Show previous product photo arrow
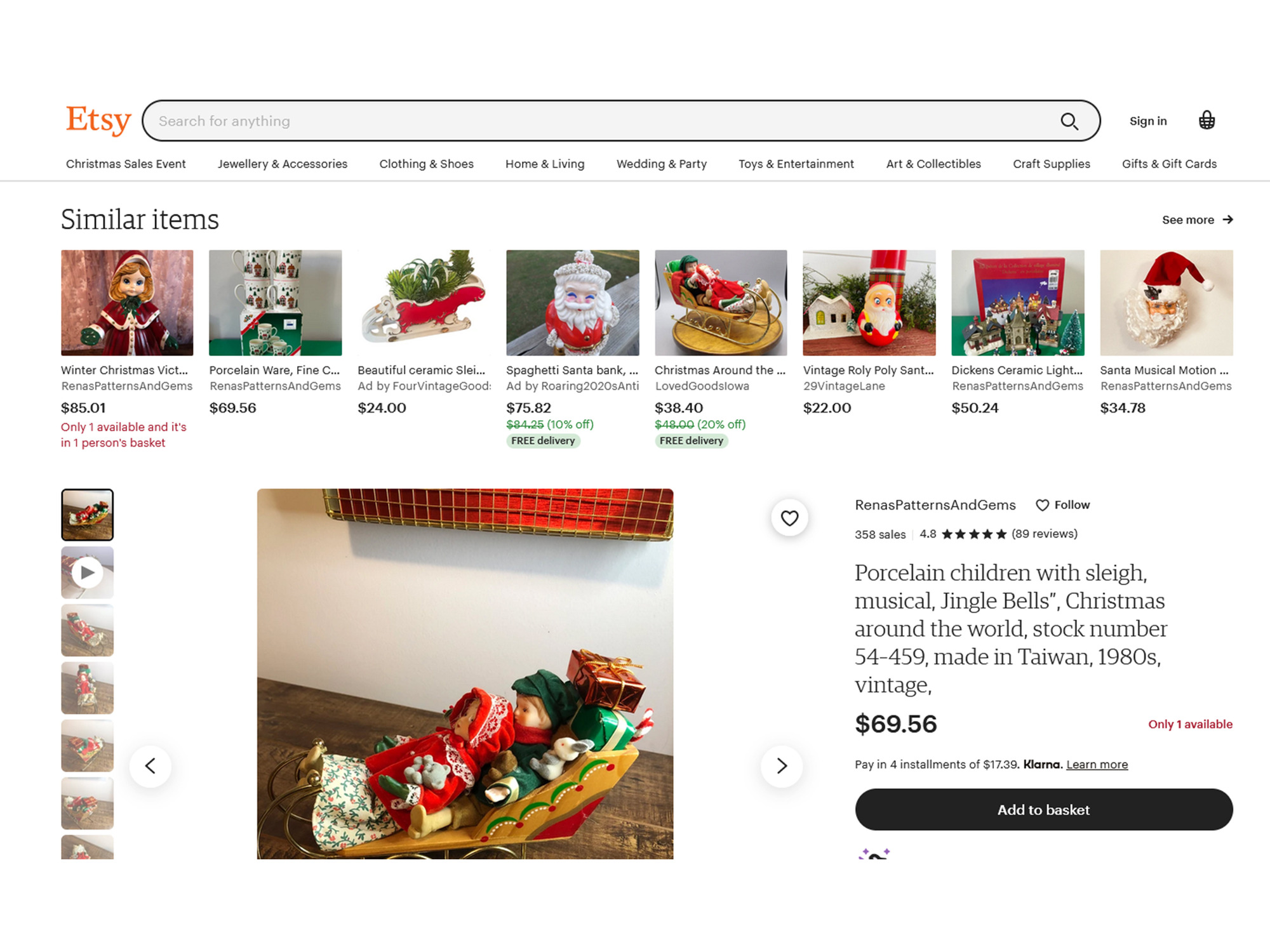Viewport: 1270px width, 952px height. coord(150,766)
